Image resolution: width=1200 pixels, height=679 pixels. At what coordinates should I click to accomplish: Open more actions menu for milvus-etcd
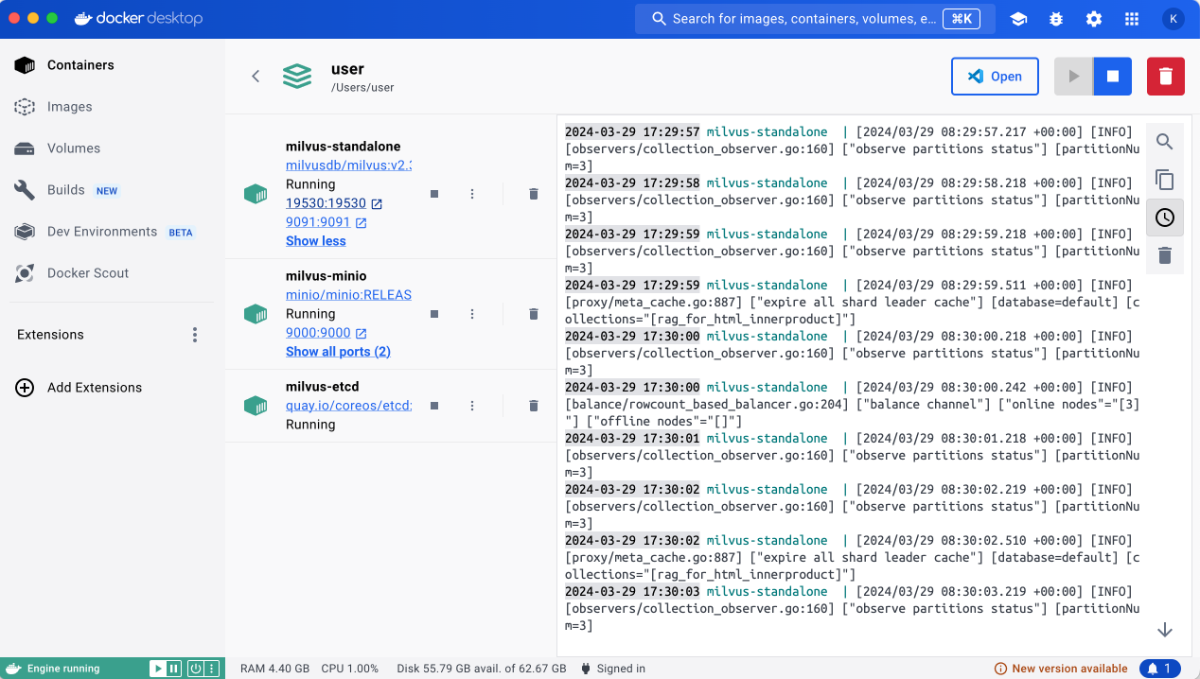[x=472, y=406]
